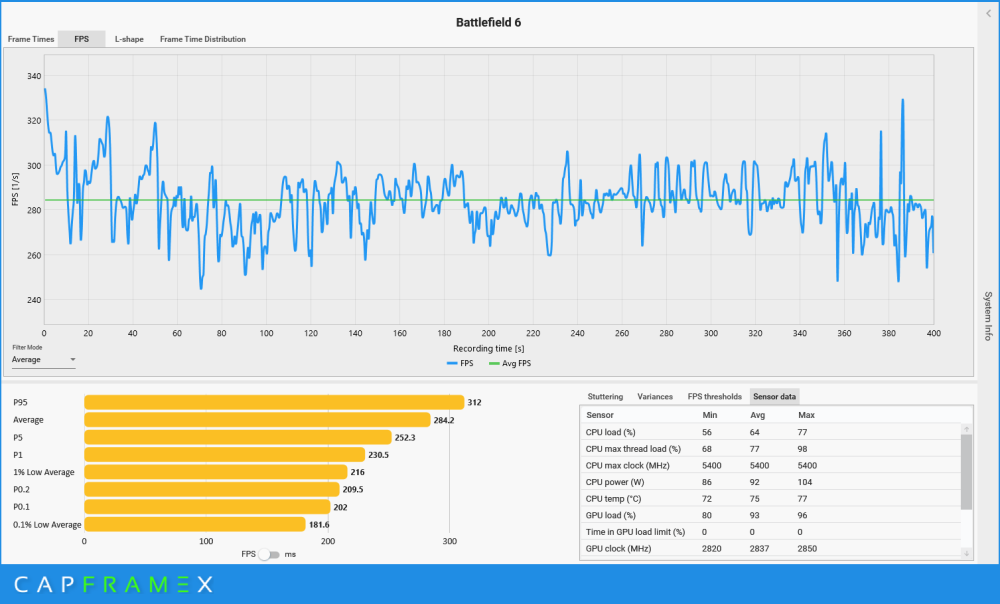This screenshot has height=604, width=1000.
Task: Click the Sensor column header
Action: click(601, 414)
